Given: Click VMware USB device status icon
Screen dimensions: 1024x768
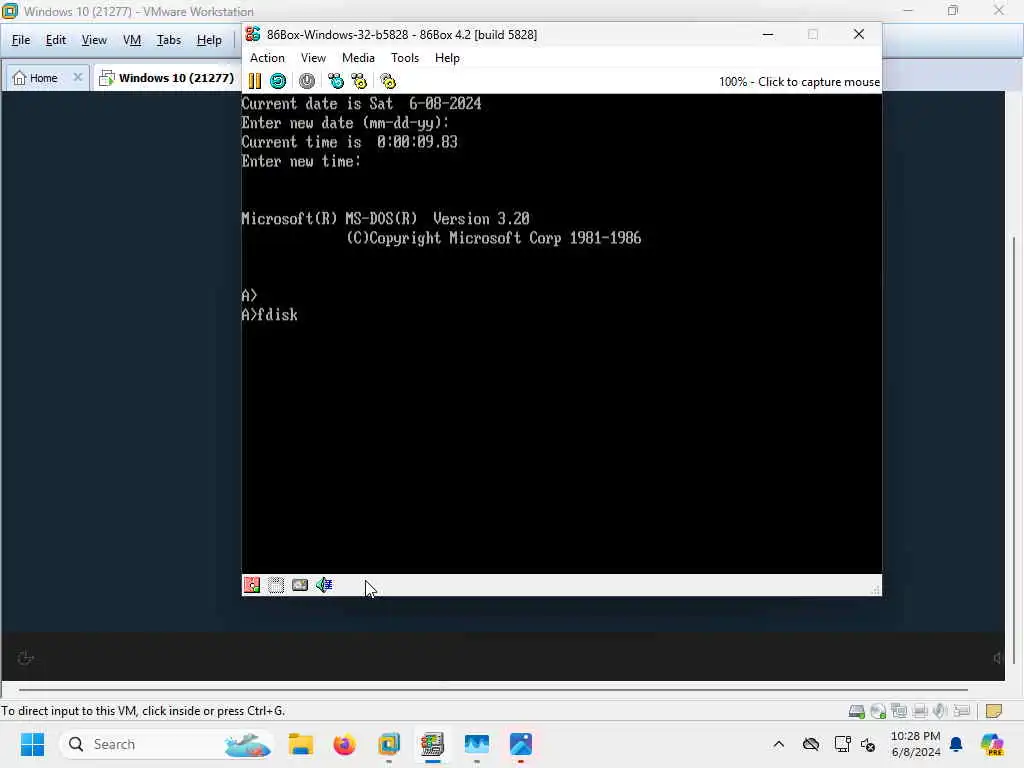Looking at the screenshot, I should tap(961, 711).
